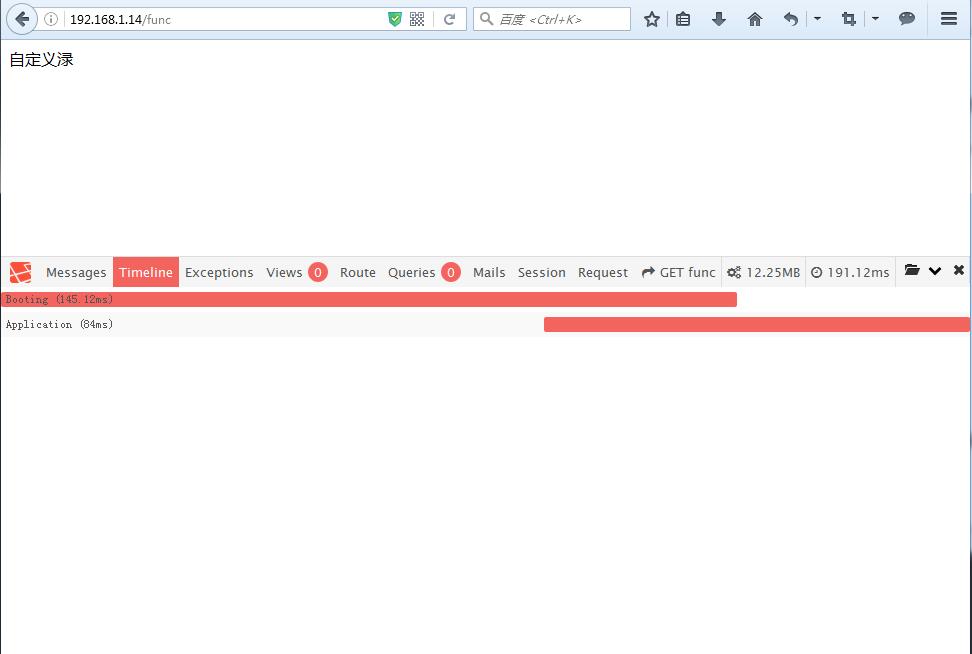This screenshot has height=654, width=972.
Task: Click the browser back arrow button
Action: coord(22,19)
